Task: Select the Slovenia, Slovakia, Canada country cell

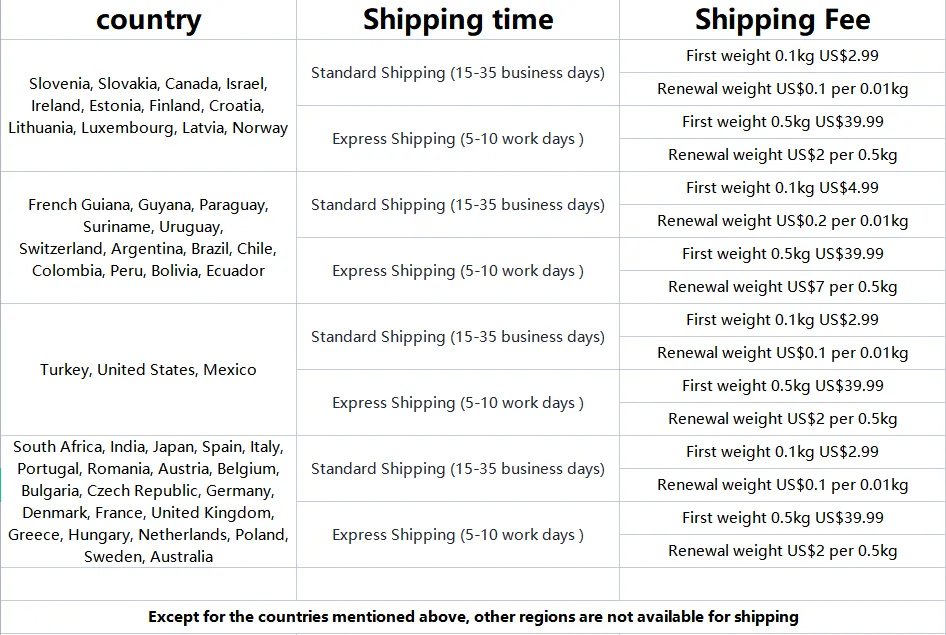Action: coord(148,106)
